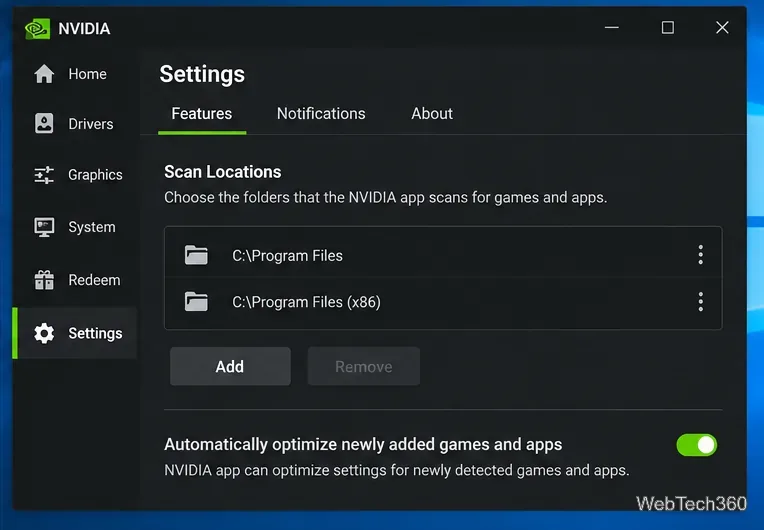764x530 pixels.
Task: Switch to the Notifications tab
Action: click(x=321, y=114)
